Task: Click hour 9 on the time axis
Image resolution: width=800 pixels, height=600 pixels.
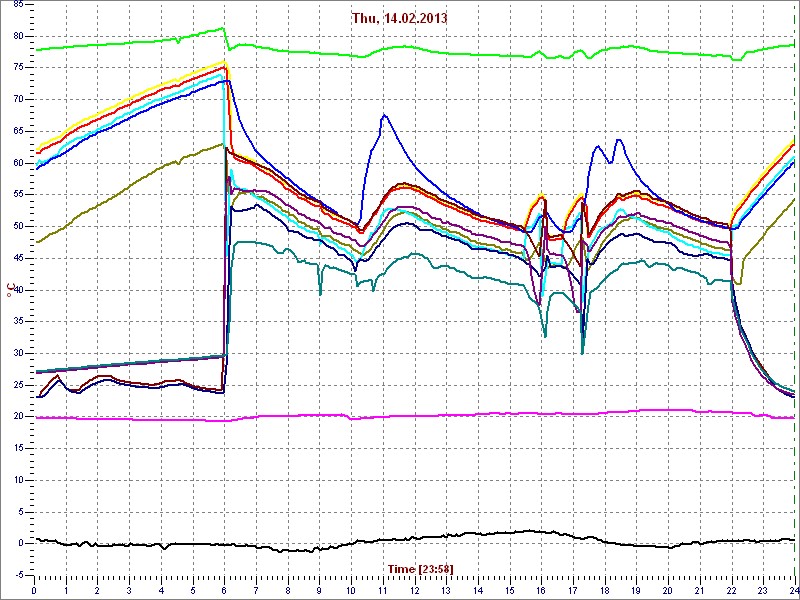Action: (319, 590)
